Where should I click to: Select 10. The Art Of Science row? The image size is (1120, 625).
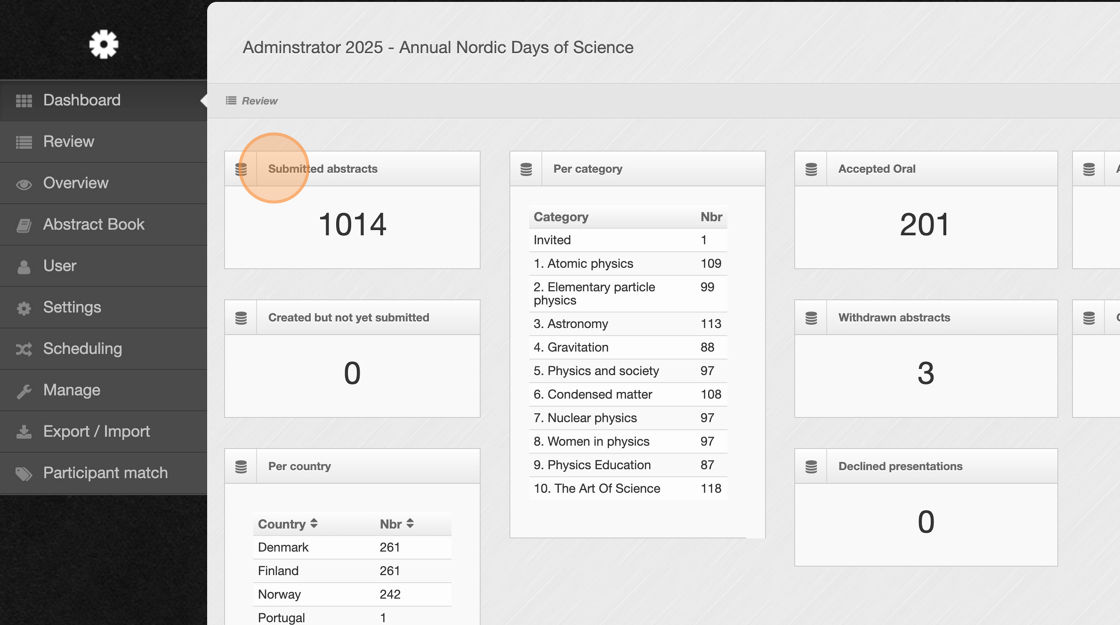tap(628, 489)
